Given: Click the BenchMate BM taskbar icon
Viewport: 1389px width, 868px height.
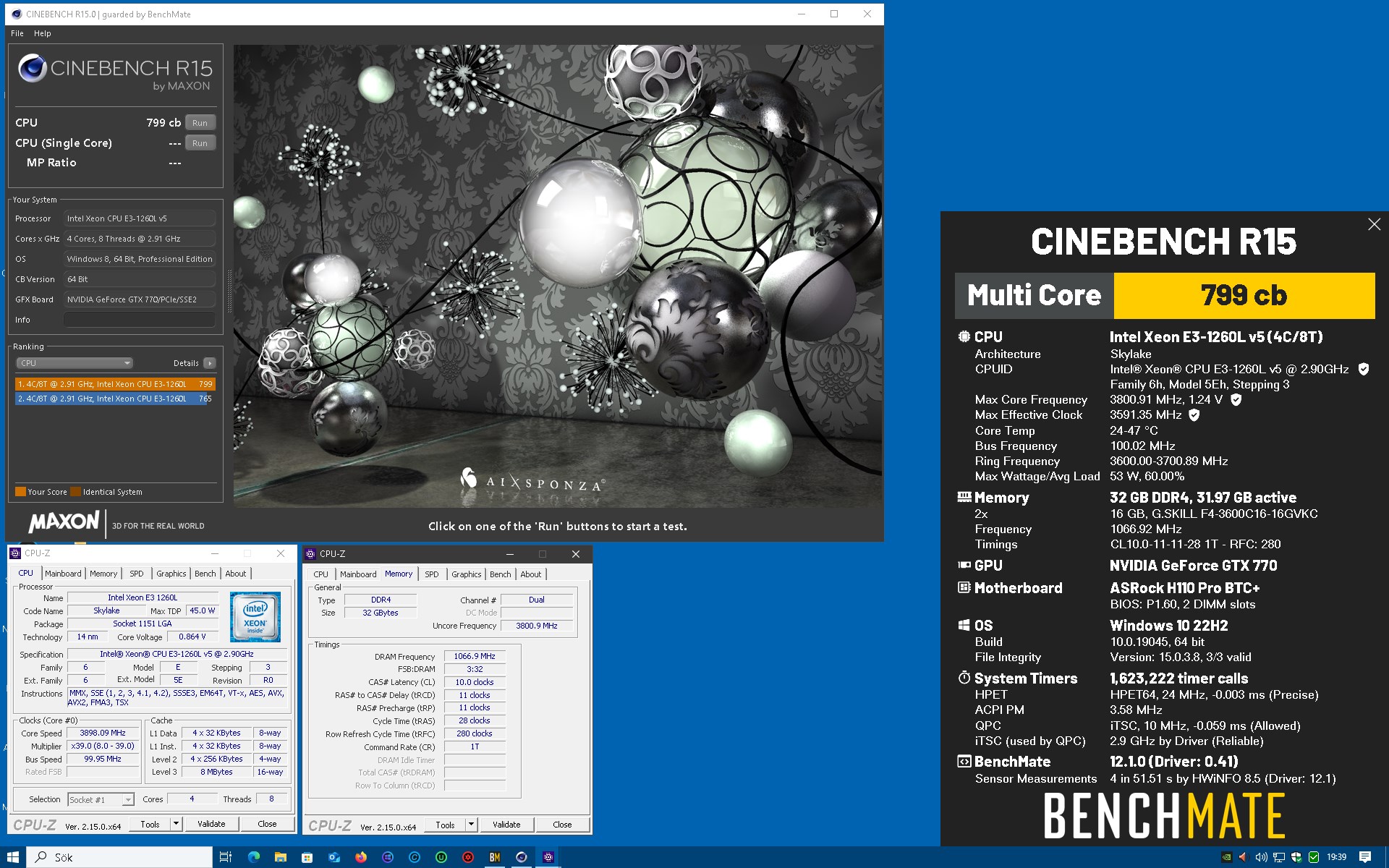Looking at the screenshot, I should (x=495, y=857).
